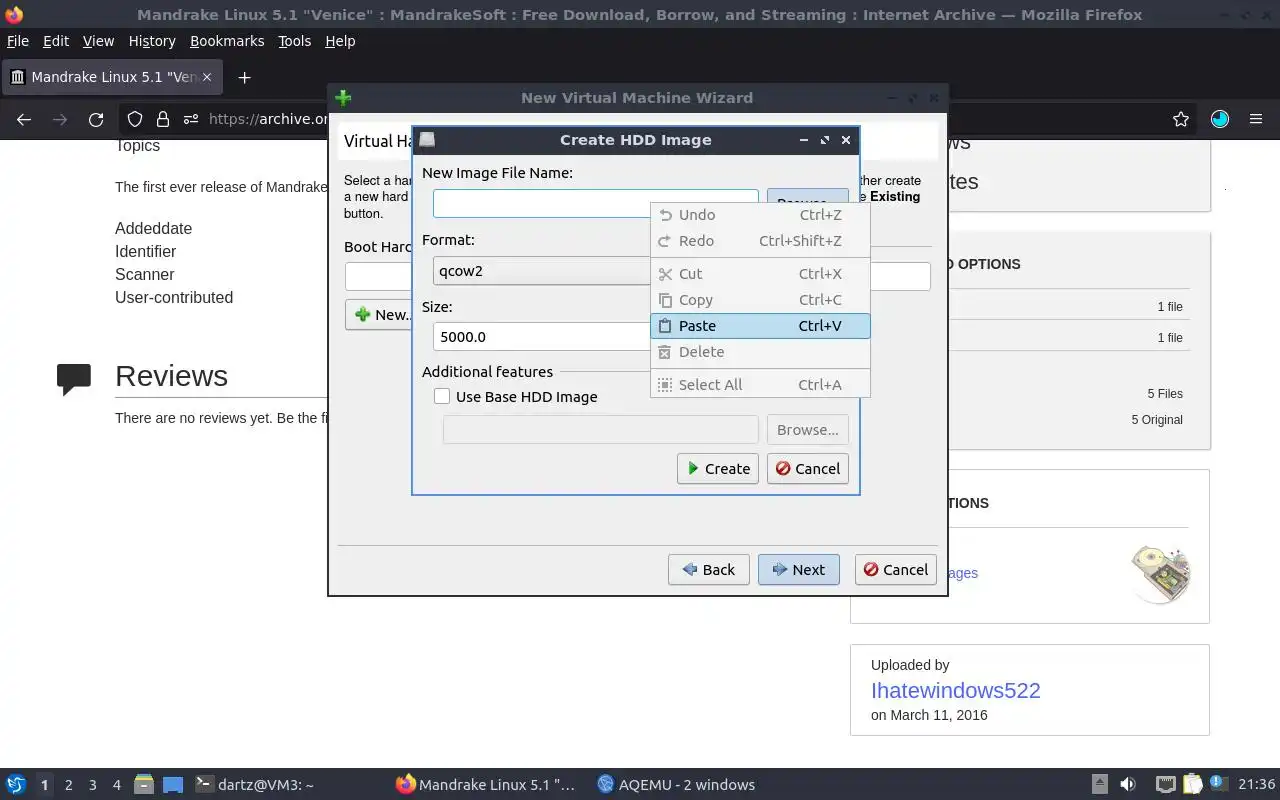This screenshot has width=1280, height=800.
Task: Click the Firefox account avatar icon
Action: [x=1220, y=119]
